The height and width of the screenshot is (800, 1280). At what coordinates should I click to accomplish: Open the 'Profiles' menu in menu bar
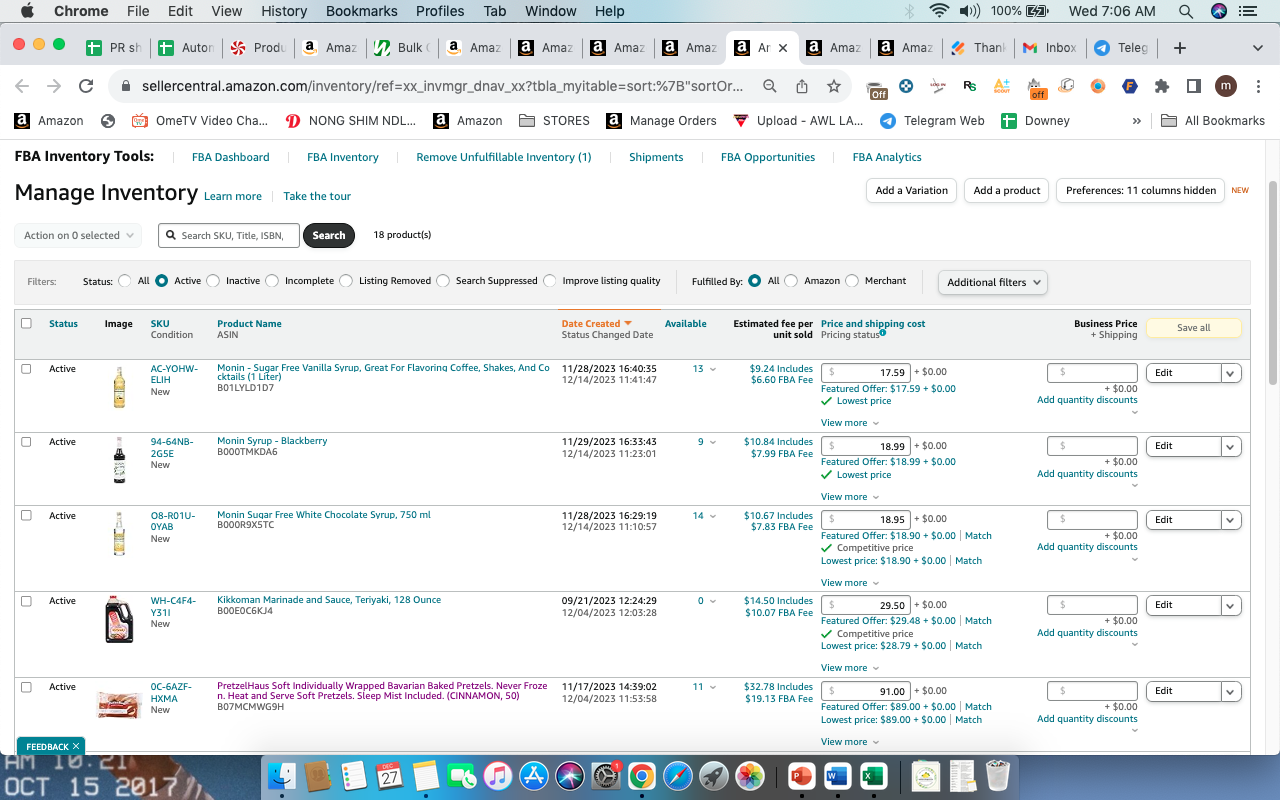click(440, 11)
